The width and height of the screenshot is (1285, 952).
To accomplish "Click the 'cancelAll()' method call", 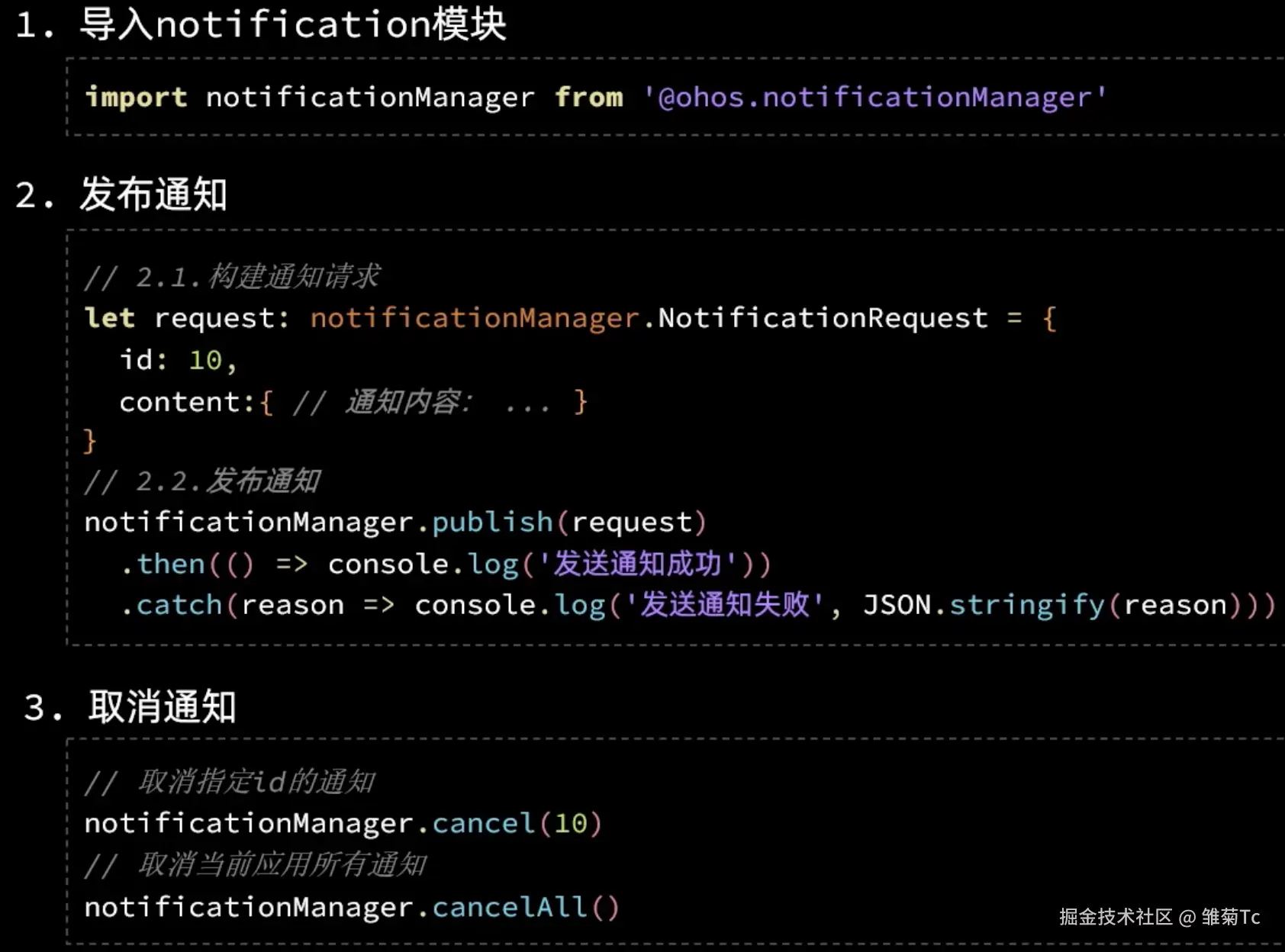I will click(x=525, y=908).
